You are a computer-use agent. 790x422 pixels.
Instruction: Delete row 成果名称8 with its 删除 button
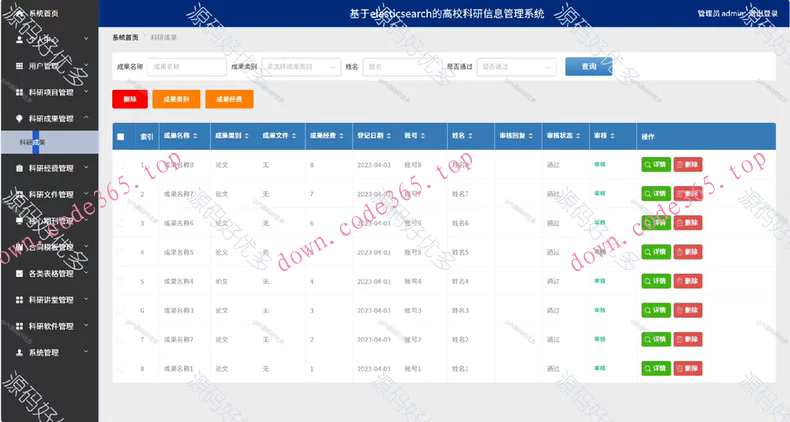click(x=688, y=165)
